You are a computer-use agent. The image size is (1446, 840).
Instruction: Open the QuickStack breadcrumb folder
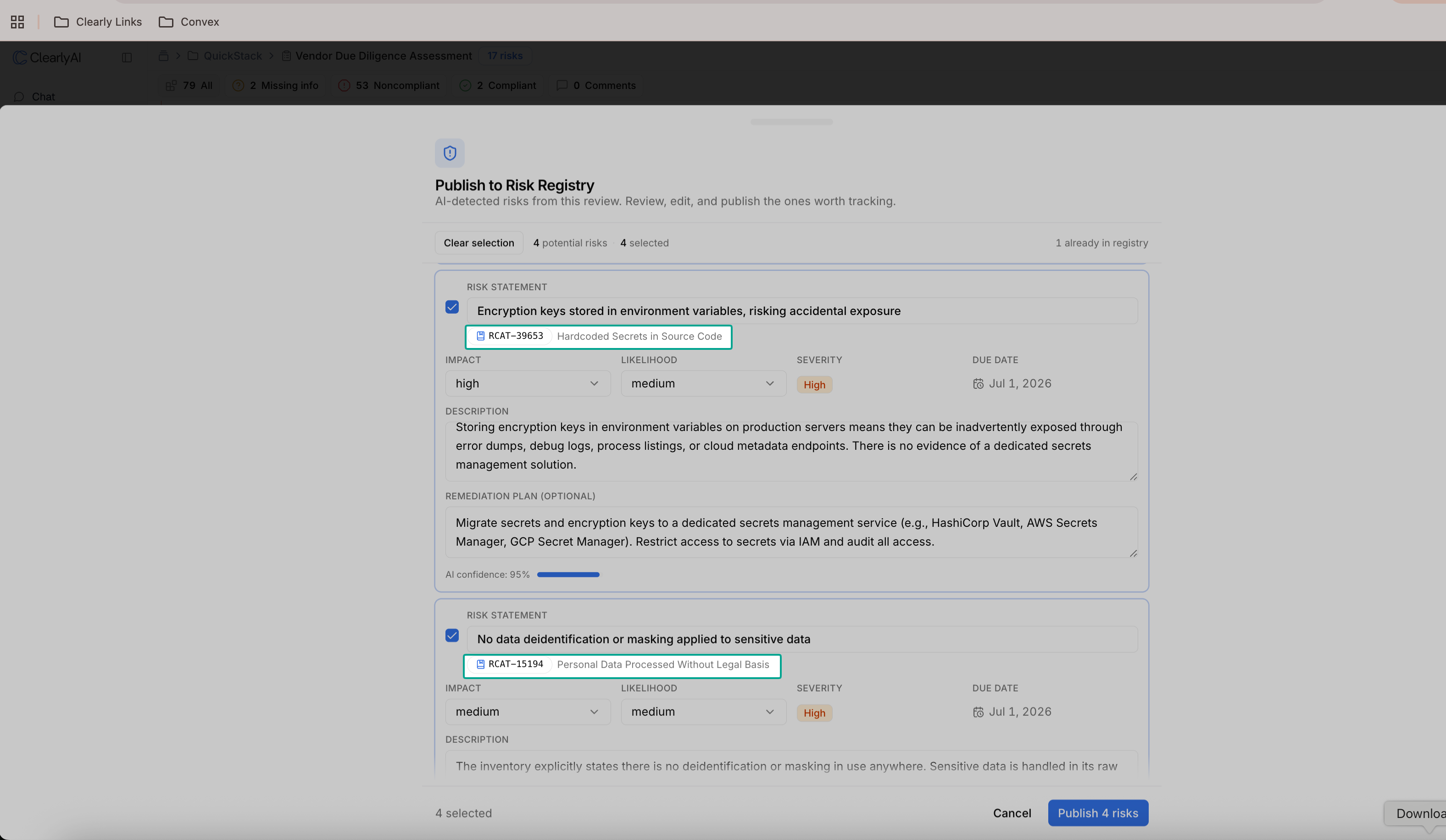coord(224,55)
